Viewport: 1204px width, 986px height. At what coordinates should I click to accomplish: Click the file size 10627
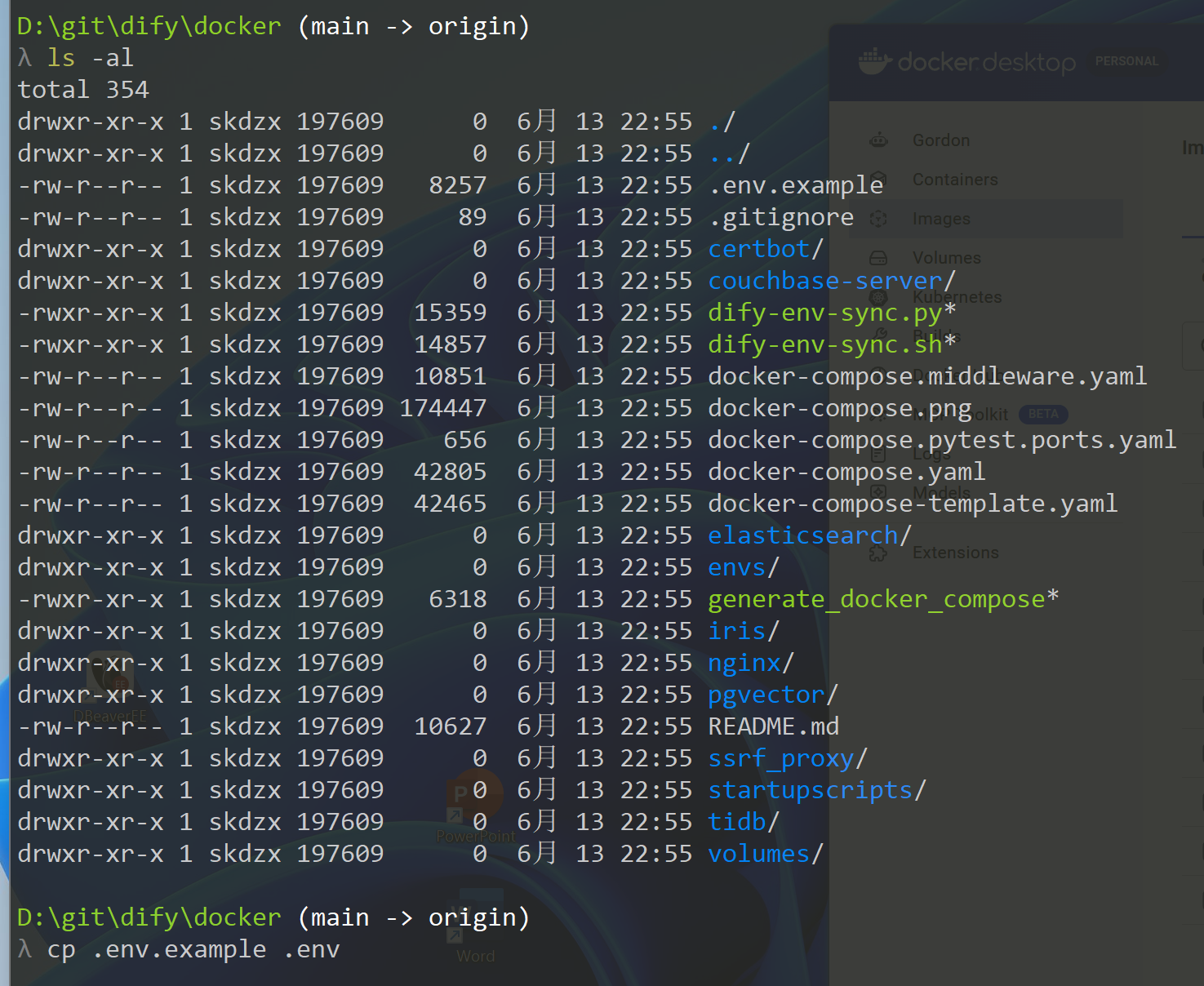(451, 726)
